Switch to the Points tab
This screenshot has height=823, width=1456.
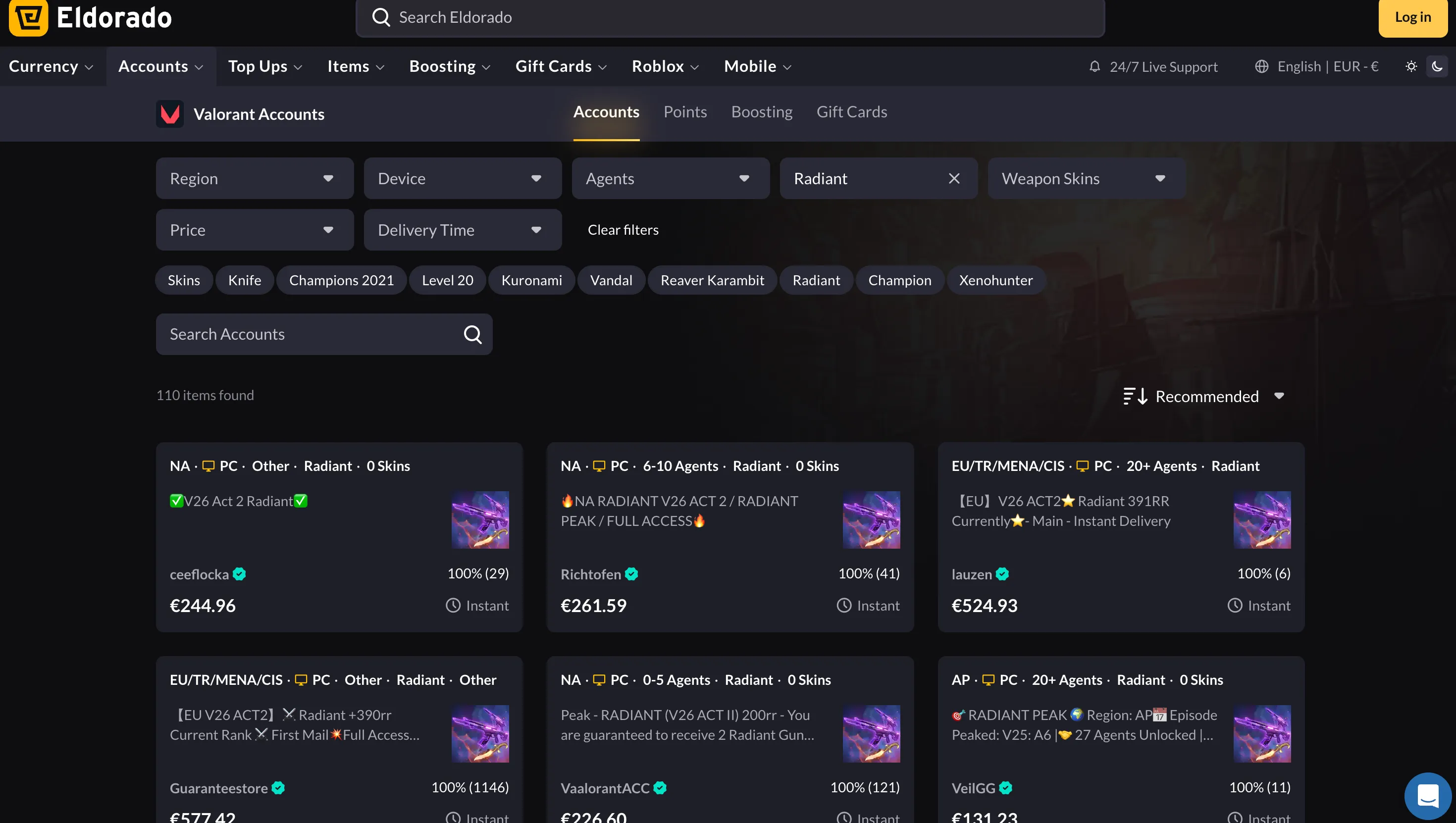(685, 111)
